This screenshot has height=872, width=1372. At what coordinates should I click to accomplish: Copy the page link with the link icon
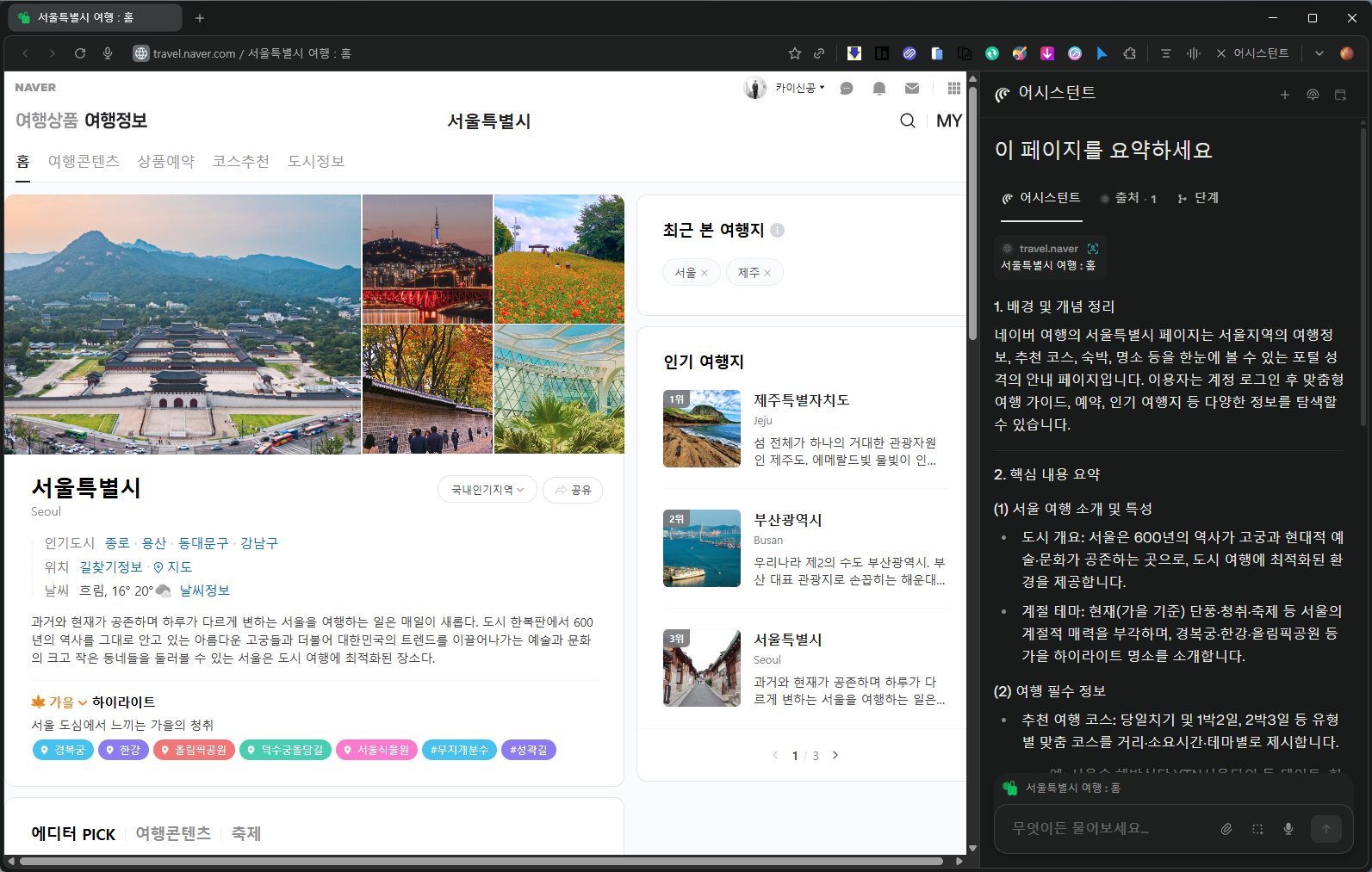coord(819,53)
